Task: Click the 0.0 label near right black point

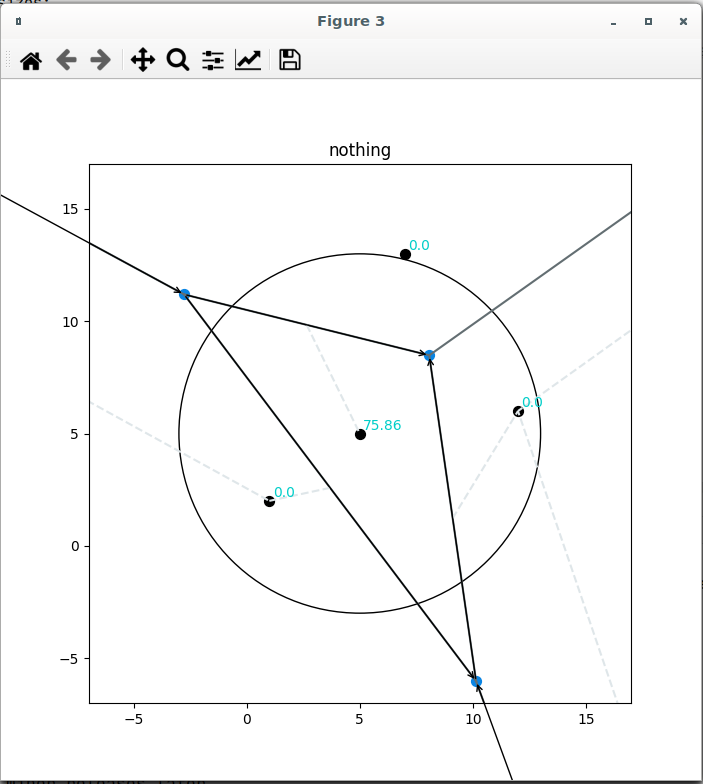Action: tap(532, 402)
